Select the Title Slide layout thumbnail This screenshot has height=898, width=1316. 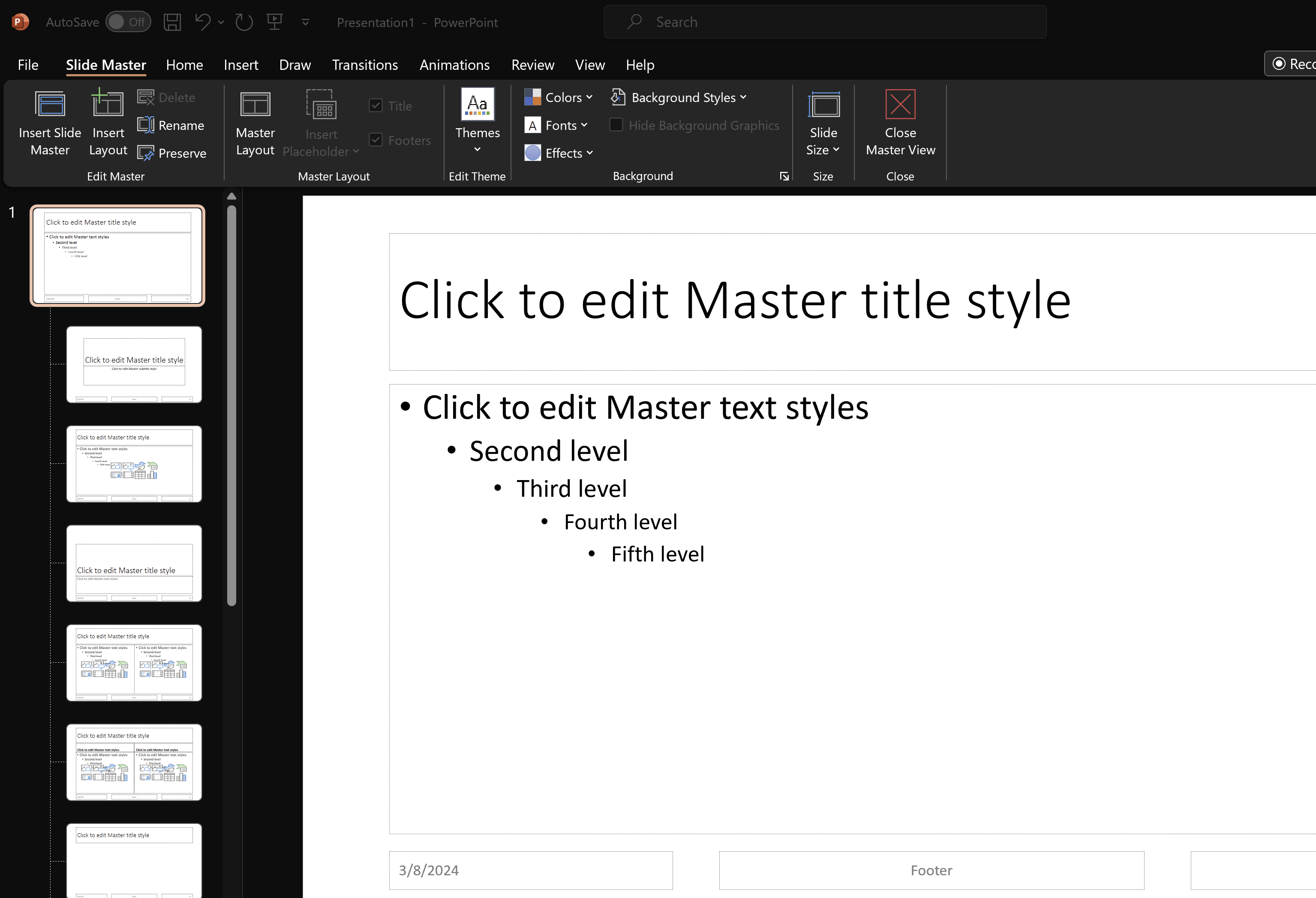coord(134,364)
